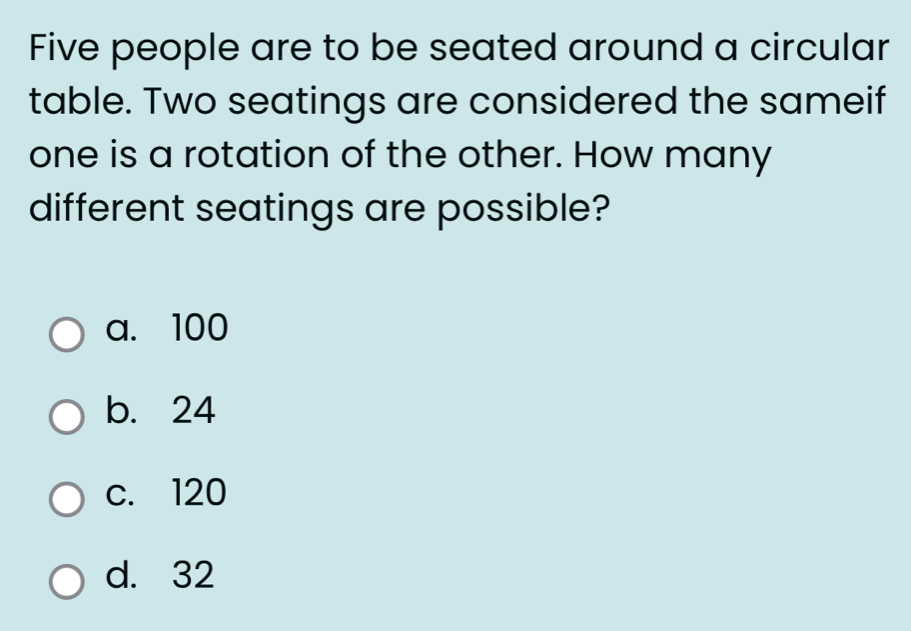
Task: Select radio button for option a
Action: (67, 335)
